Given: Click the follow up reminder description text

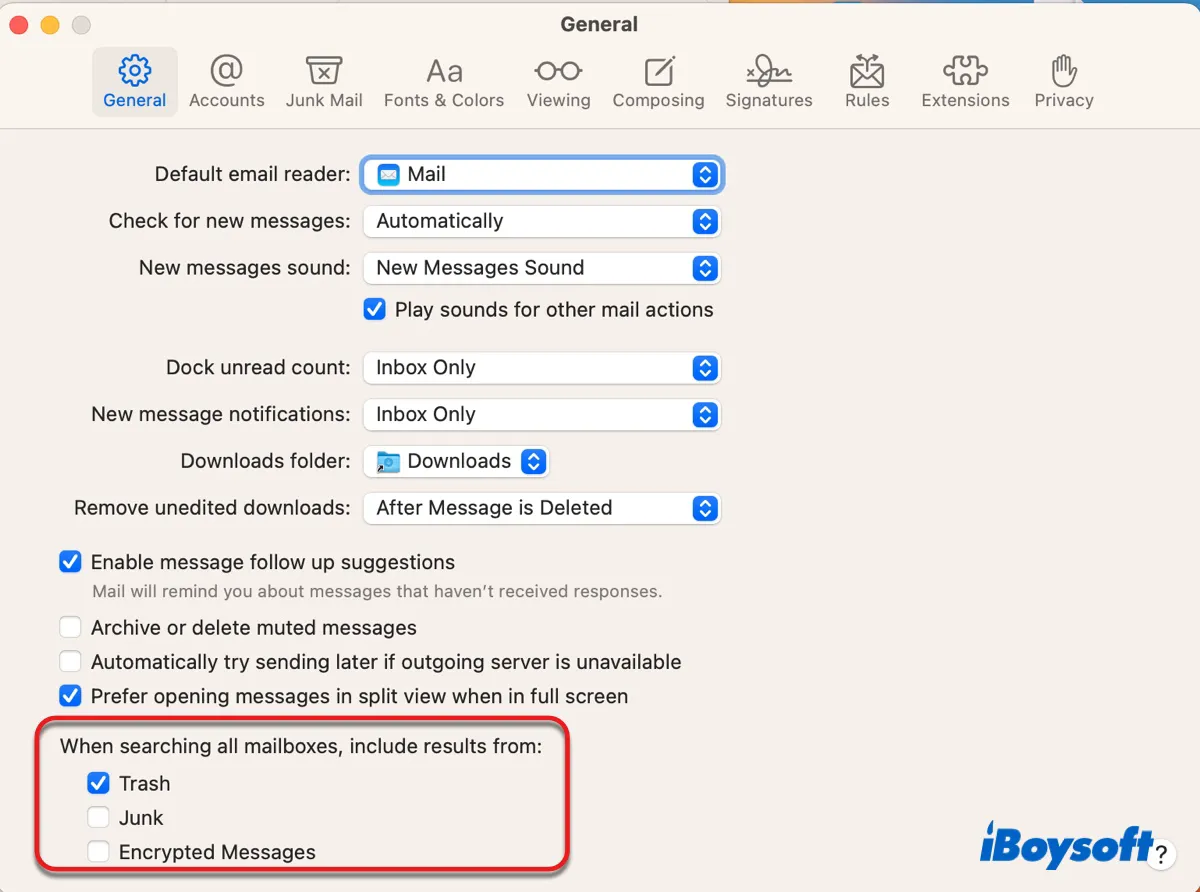Looking at the screenshot, I should point(377,591).
